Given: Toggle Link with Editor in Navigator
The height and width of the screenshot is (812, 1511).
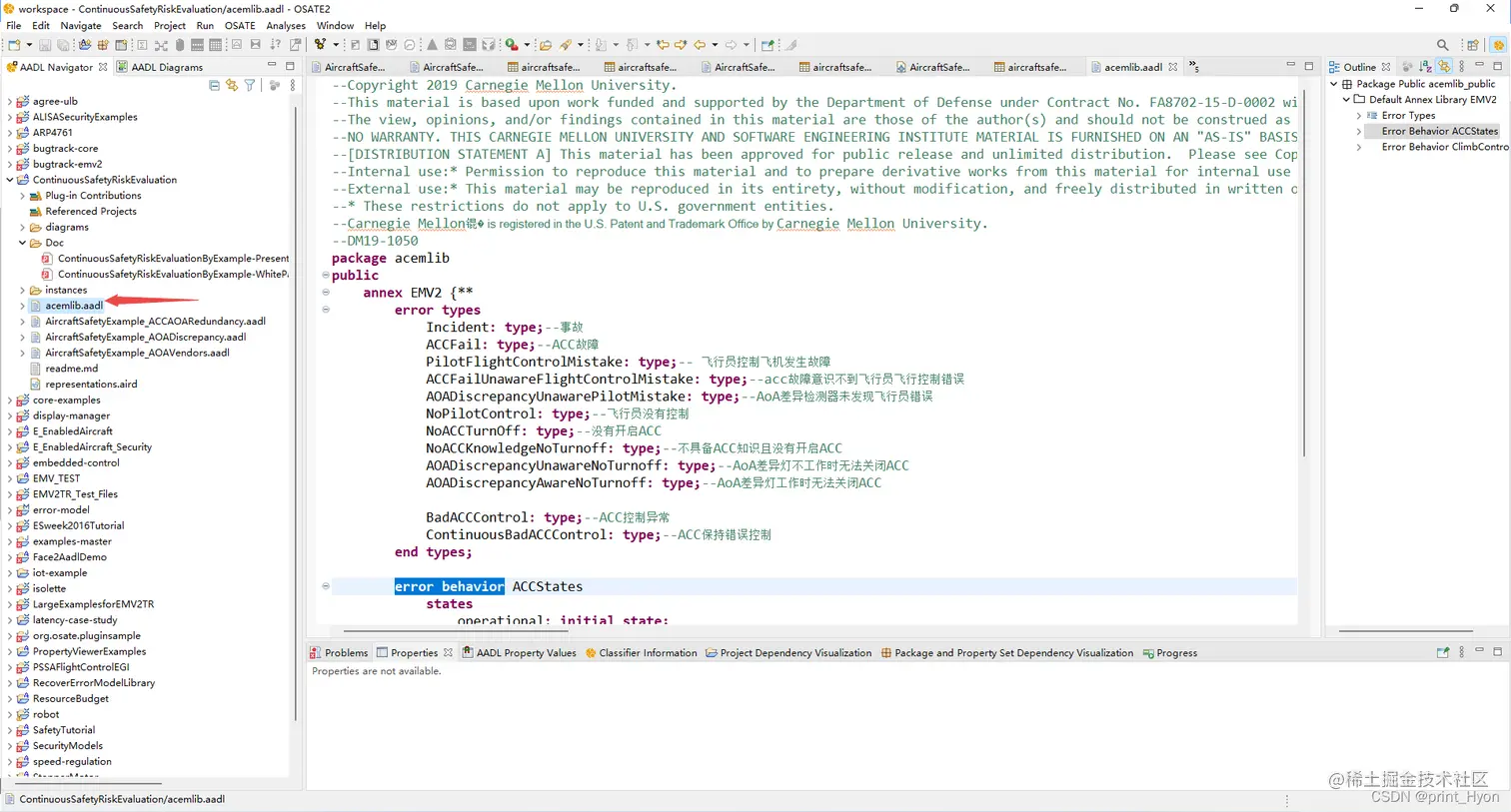Looking at the screenshot, I should [x=232, y=85].
